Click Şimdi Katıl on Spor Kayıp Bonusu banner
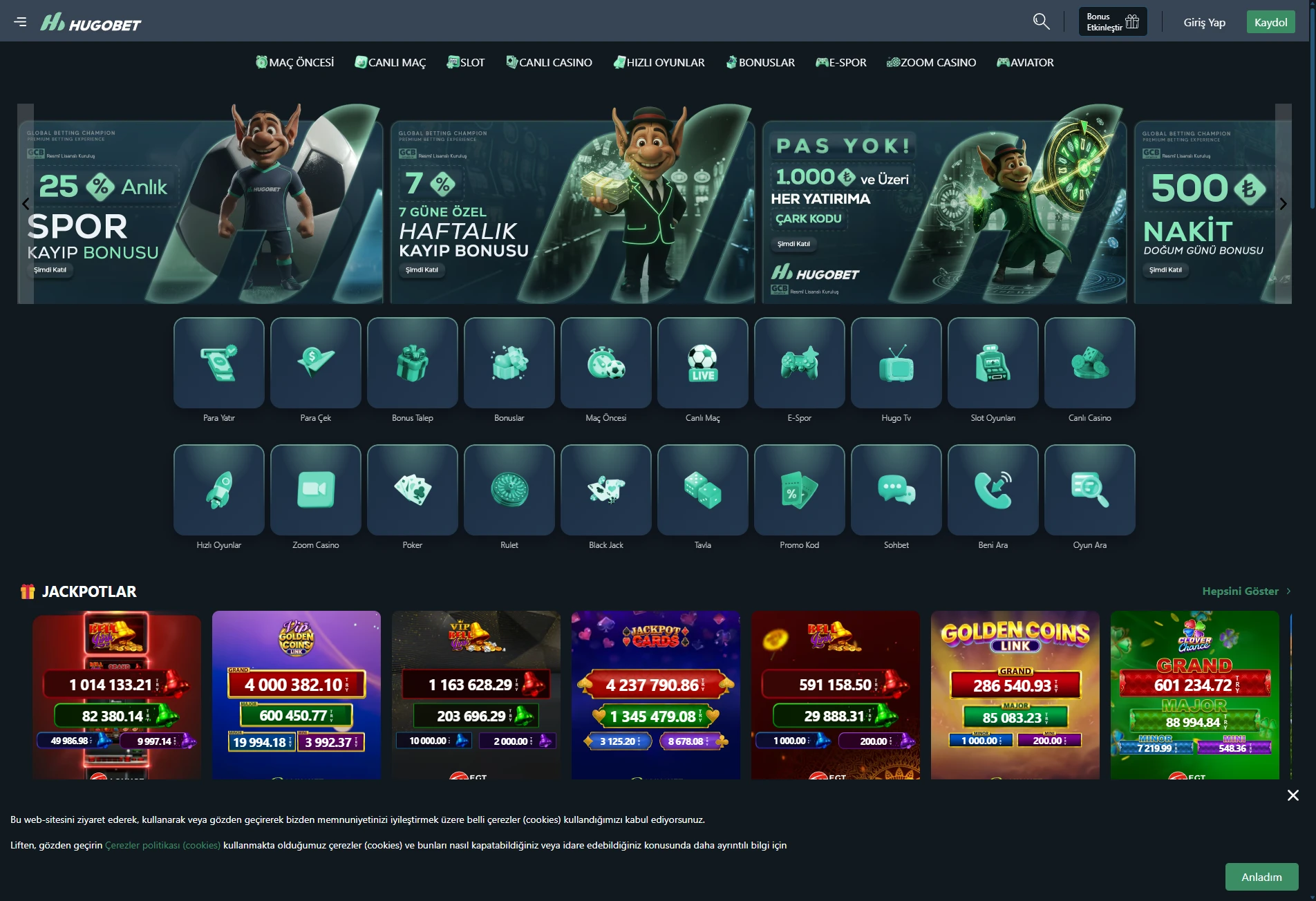This screenshot has height=901, width=1316. coord(50,270)
